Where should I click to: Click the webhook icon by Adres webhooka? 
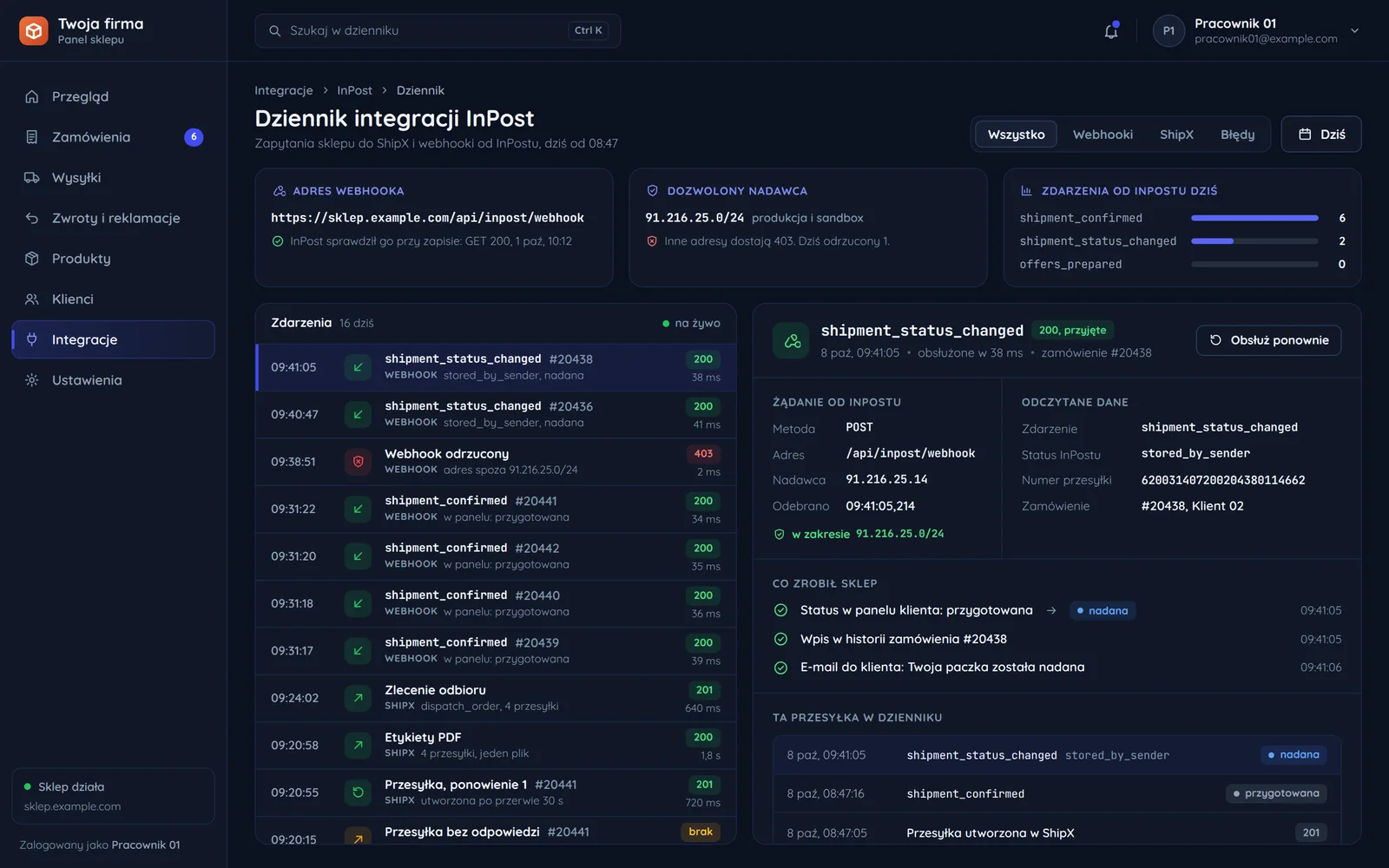280,191
